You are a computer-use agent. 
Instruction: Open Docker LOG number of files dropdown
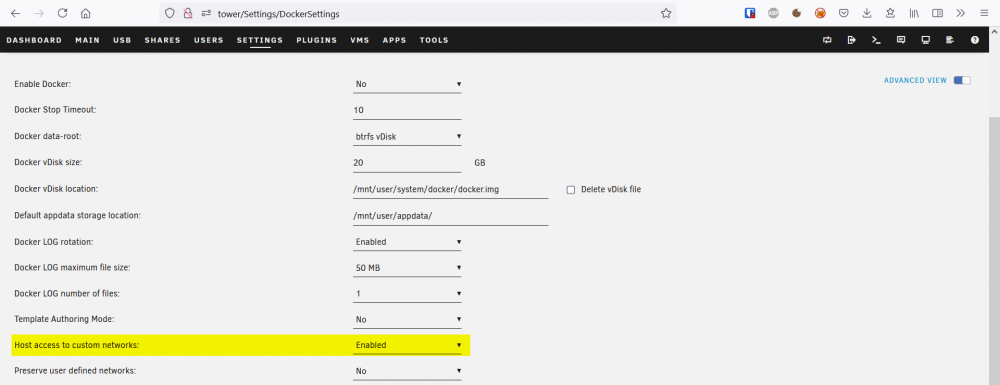(x=407, y=294)
